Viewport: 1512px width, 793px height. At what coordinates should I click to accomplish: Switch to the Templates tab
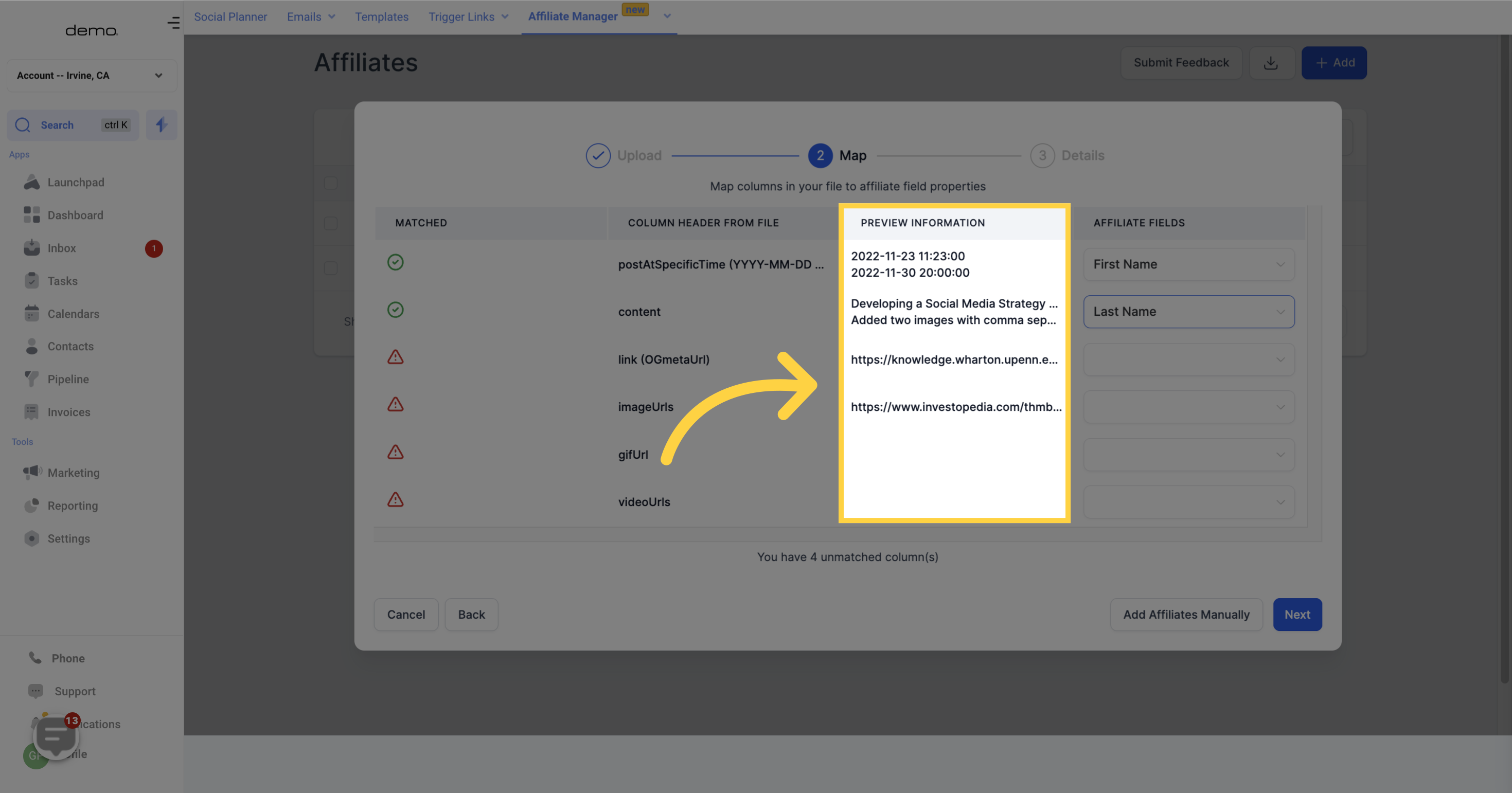point(382,17)
